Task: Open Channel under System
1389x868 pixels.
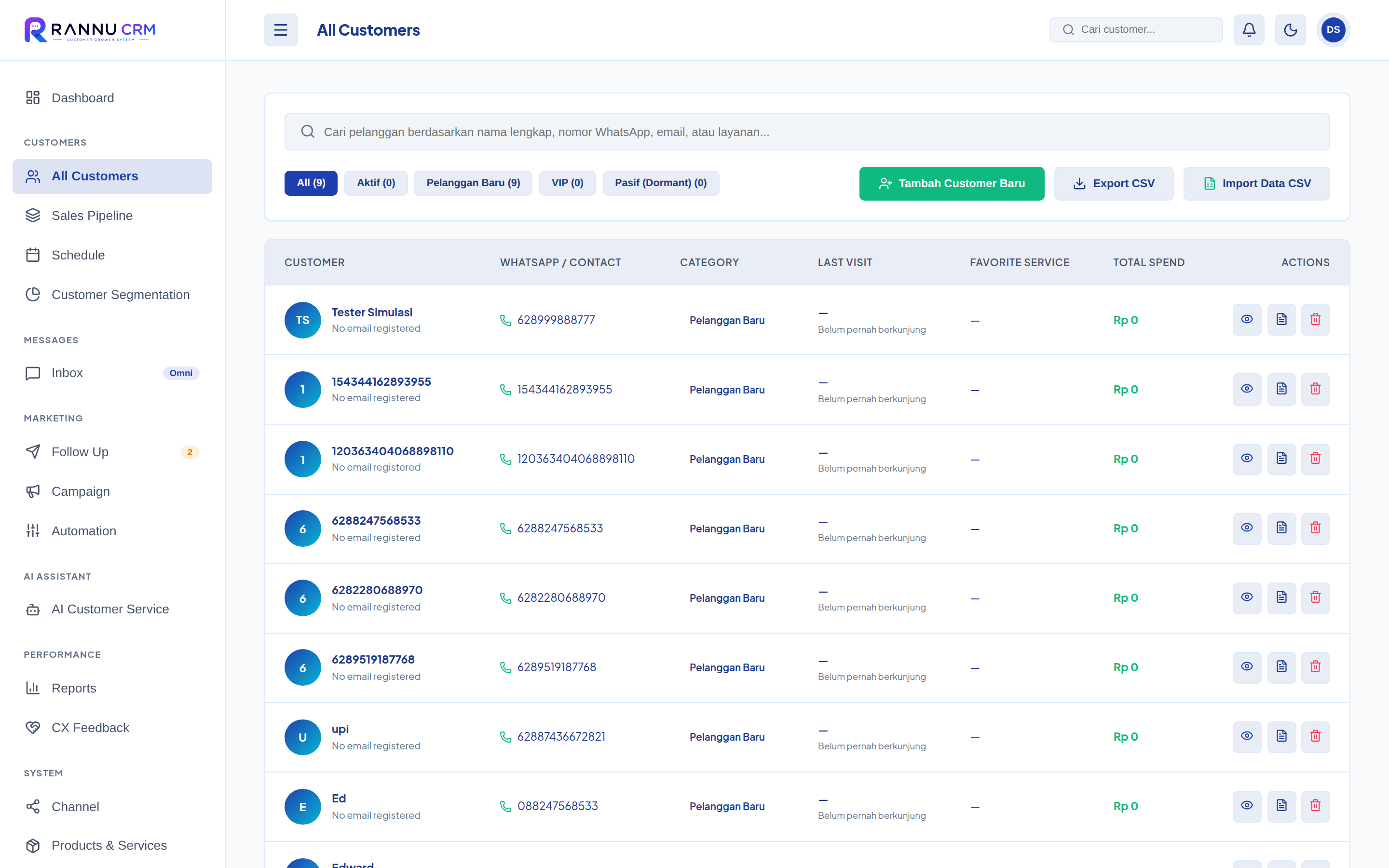Action: pos(112,807)
